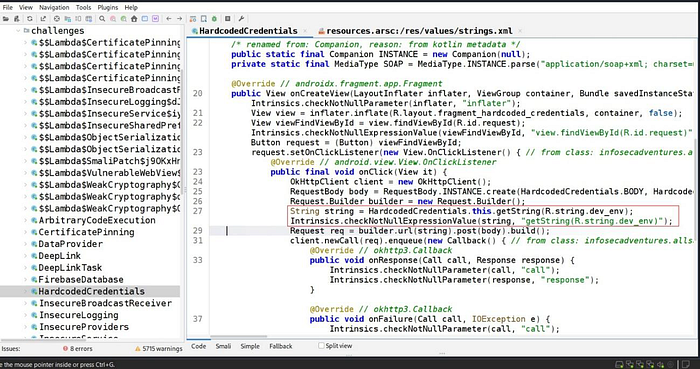Click the horizontal scrollbar under code
The image size is (700, 369).
(238, 336)
